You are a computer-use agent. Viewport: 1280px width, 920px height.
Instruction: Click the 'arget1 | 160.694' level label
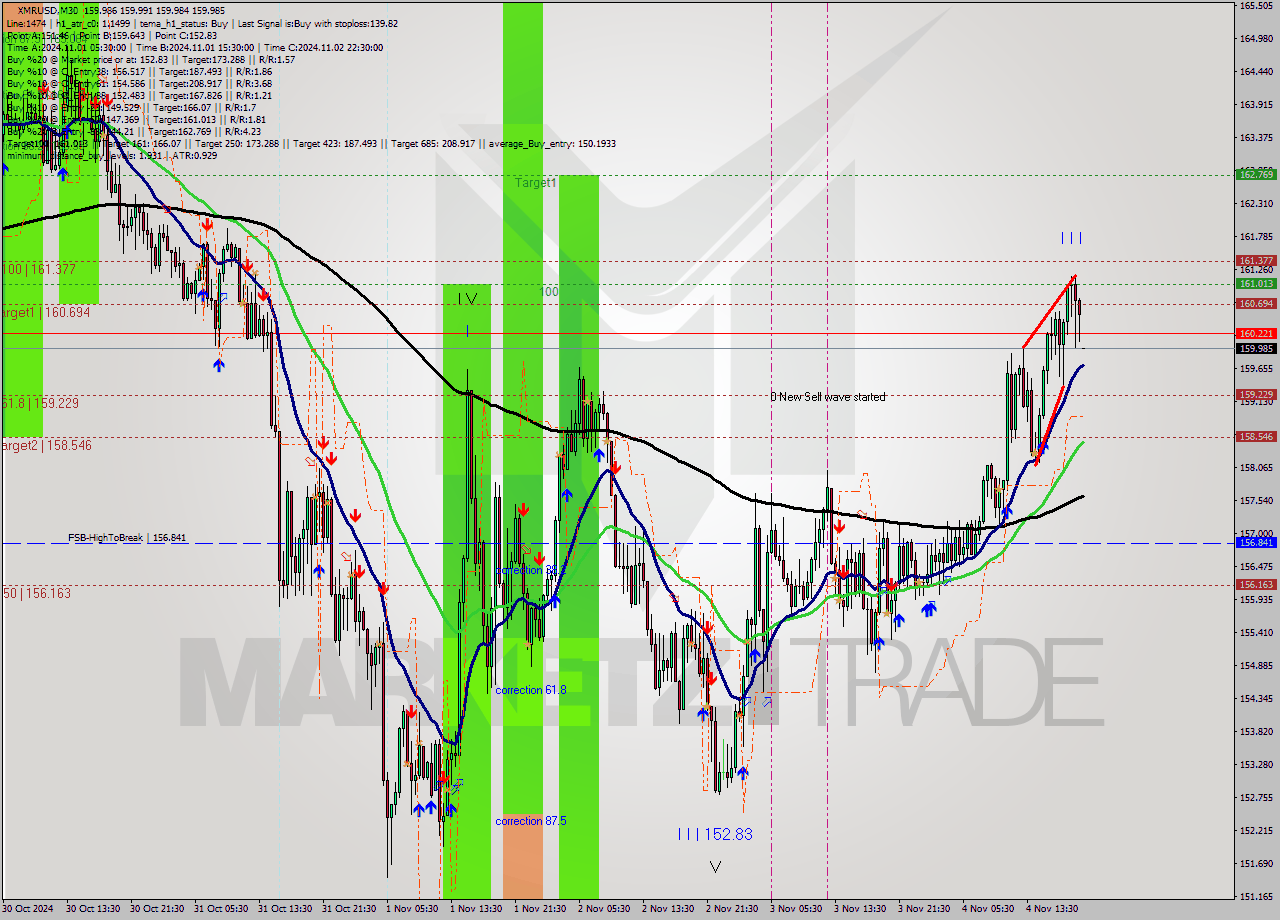46,312
